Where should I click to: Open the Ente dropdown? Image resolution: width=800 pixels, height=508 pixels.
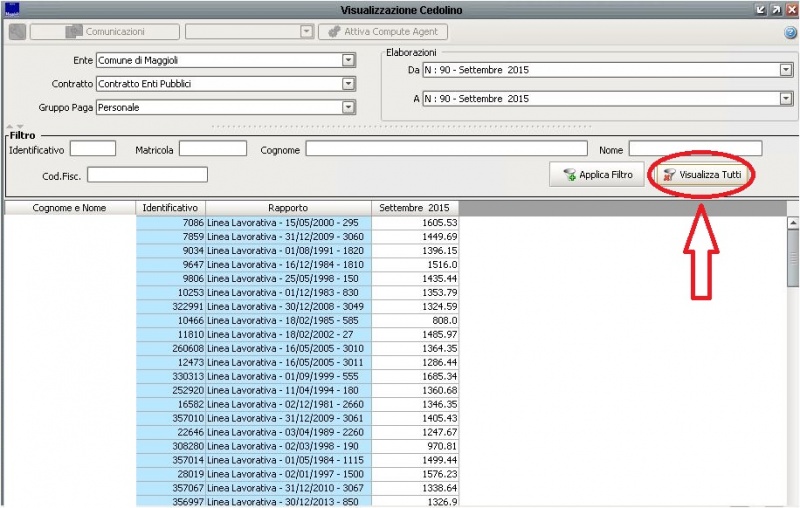(x=348, y=60)
